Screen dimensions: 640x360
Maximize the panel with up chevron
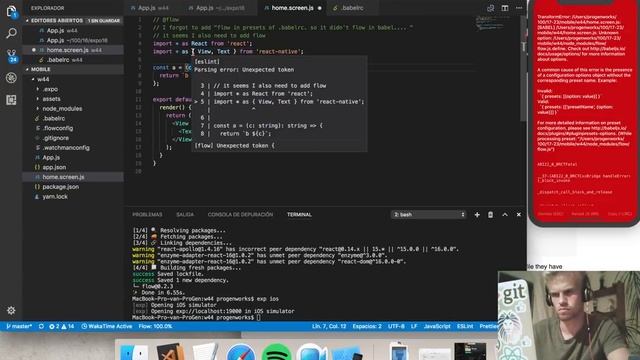[505, 215]
